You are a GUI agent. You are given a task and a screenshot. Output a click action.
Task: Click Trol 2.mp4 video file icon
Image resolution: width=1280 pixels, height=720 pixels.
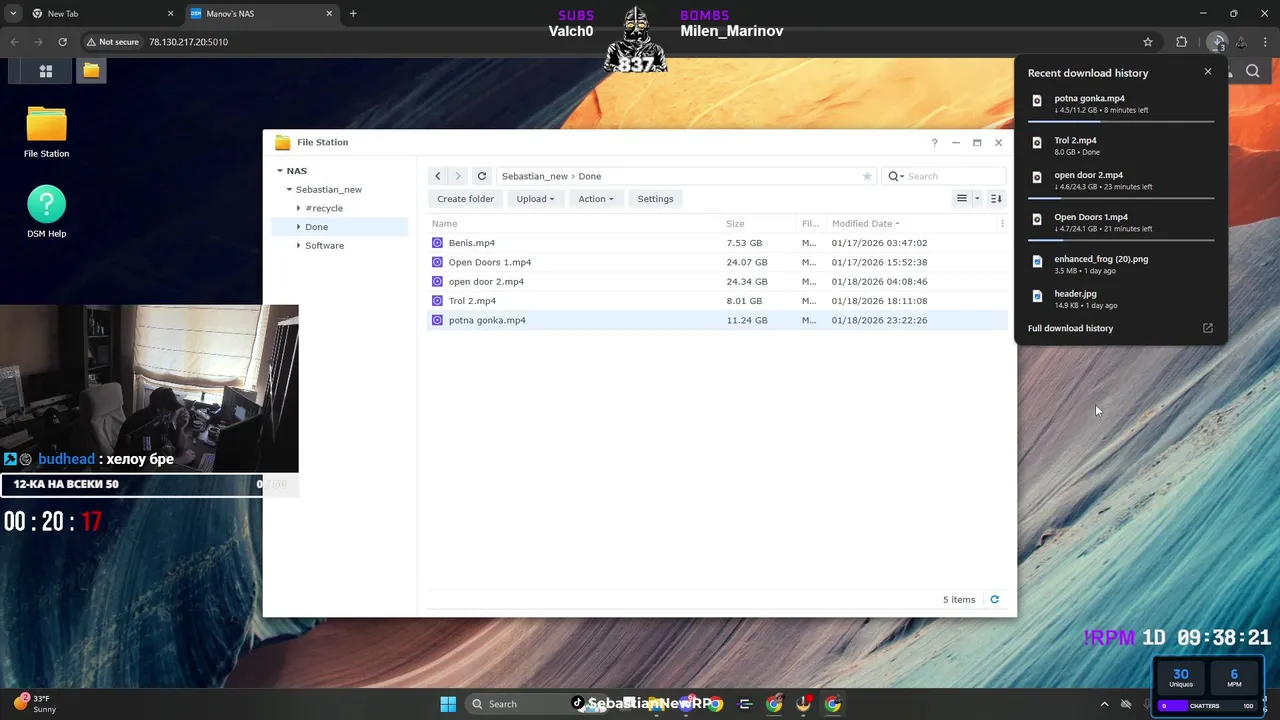[437, 301]
